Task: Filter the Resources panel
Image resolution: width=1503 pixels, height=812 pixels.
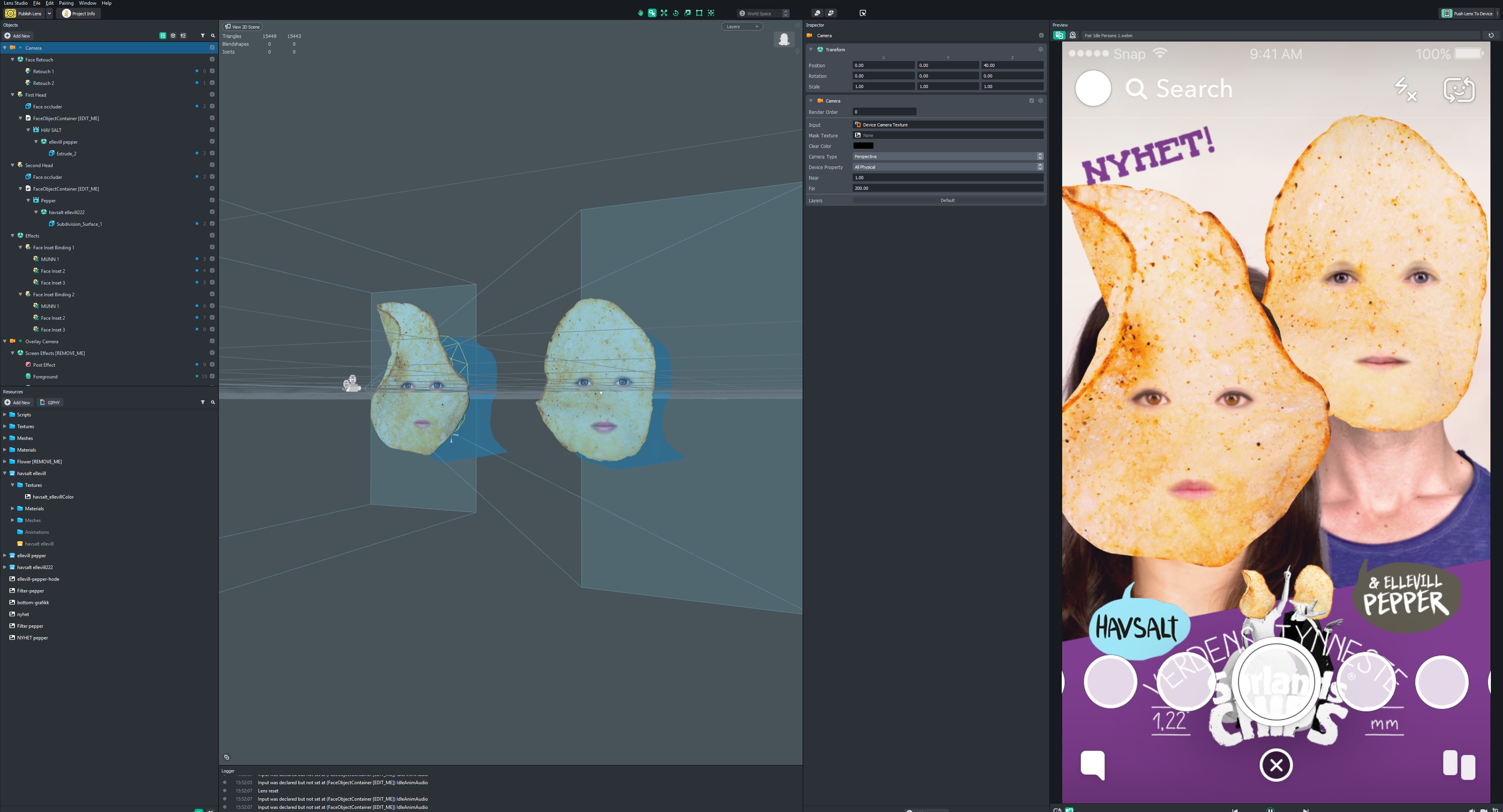Action: click(x=202, y=403)
